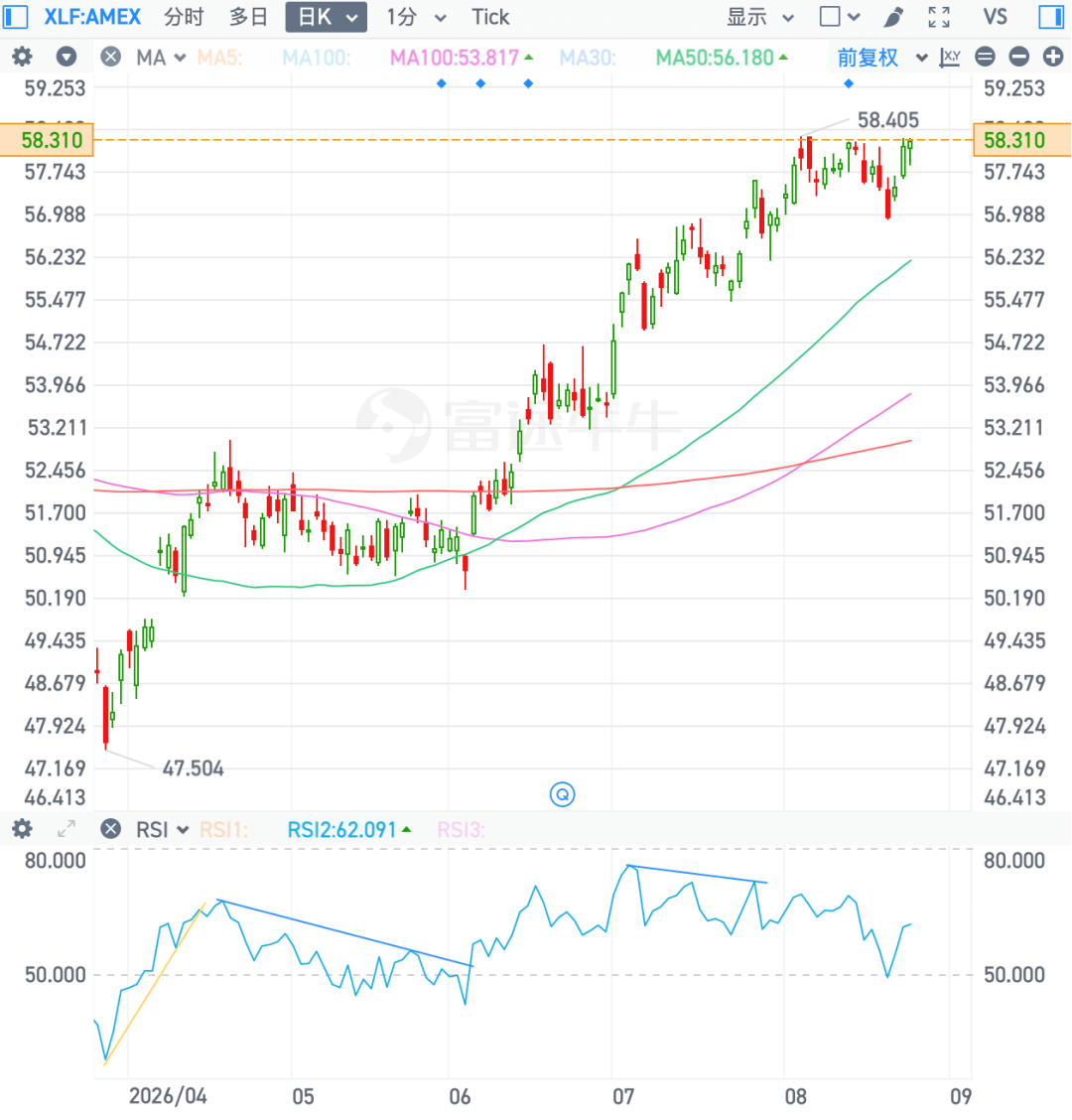
Task: Expand the RSI panel with arrows icon
Action: pyautogui.click(x=67, y=829)
